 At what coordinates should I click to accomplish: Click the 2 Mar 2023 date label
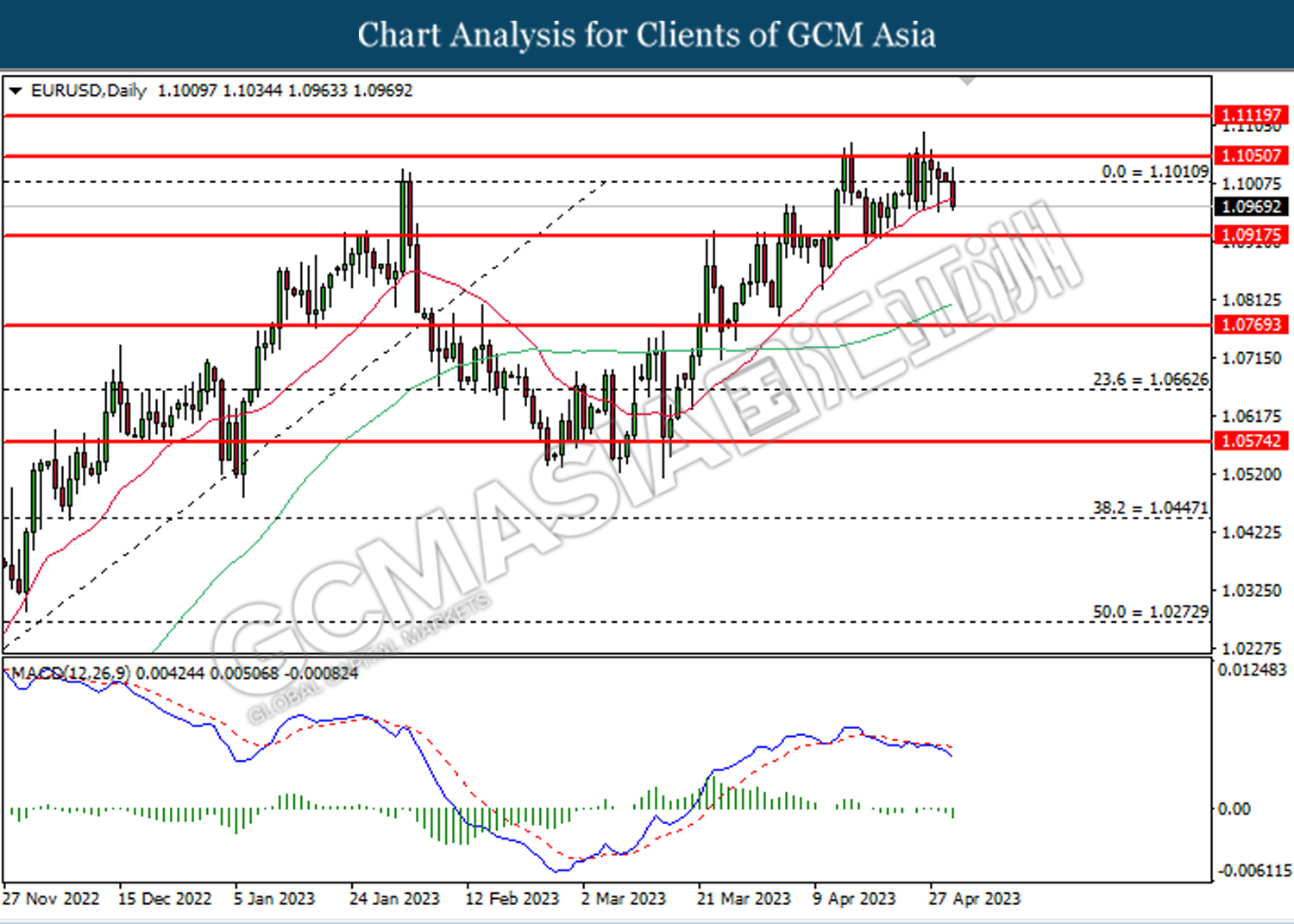point(624,899)
